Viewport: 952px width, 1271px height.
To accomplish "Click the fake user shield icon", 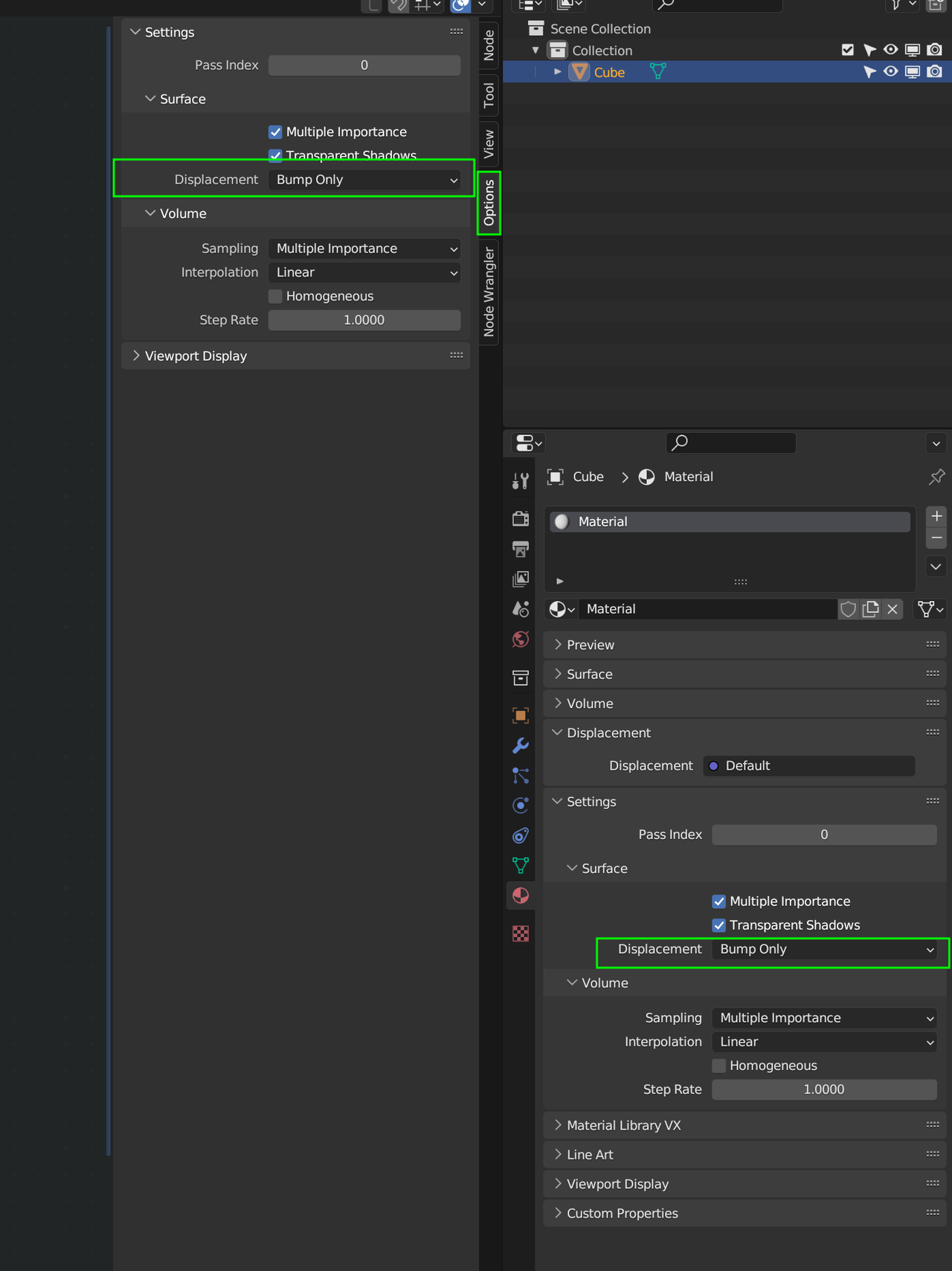I will point(848,609).
